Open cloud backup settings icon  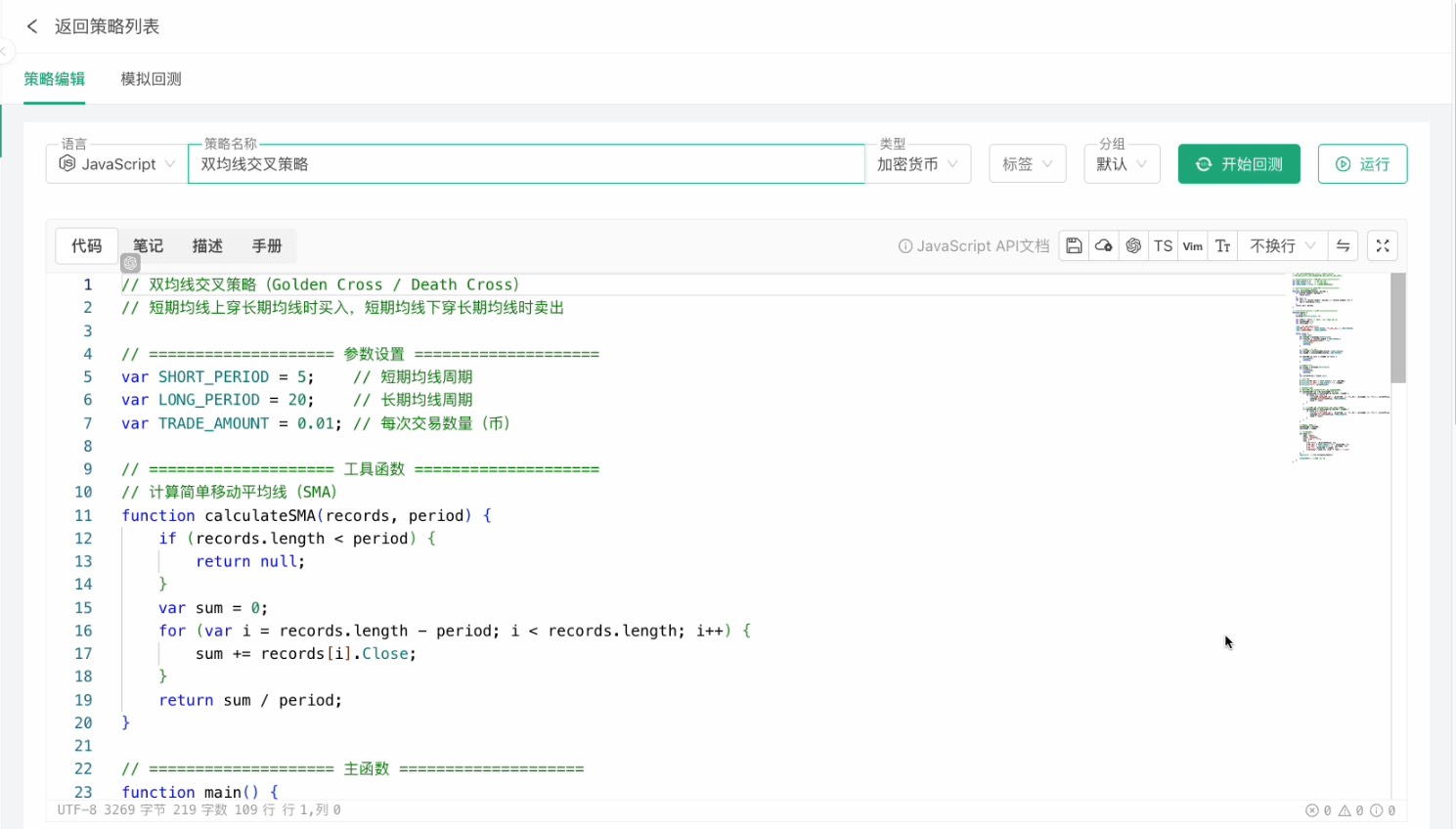click(x=1103, y=246)
